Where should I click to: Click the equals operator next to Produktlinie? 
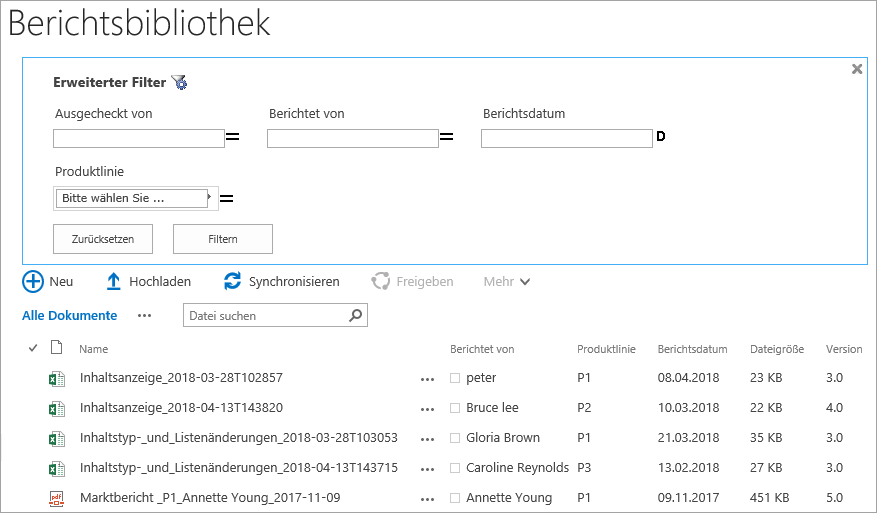[x=227, y=198]
